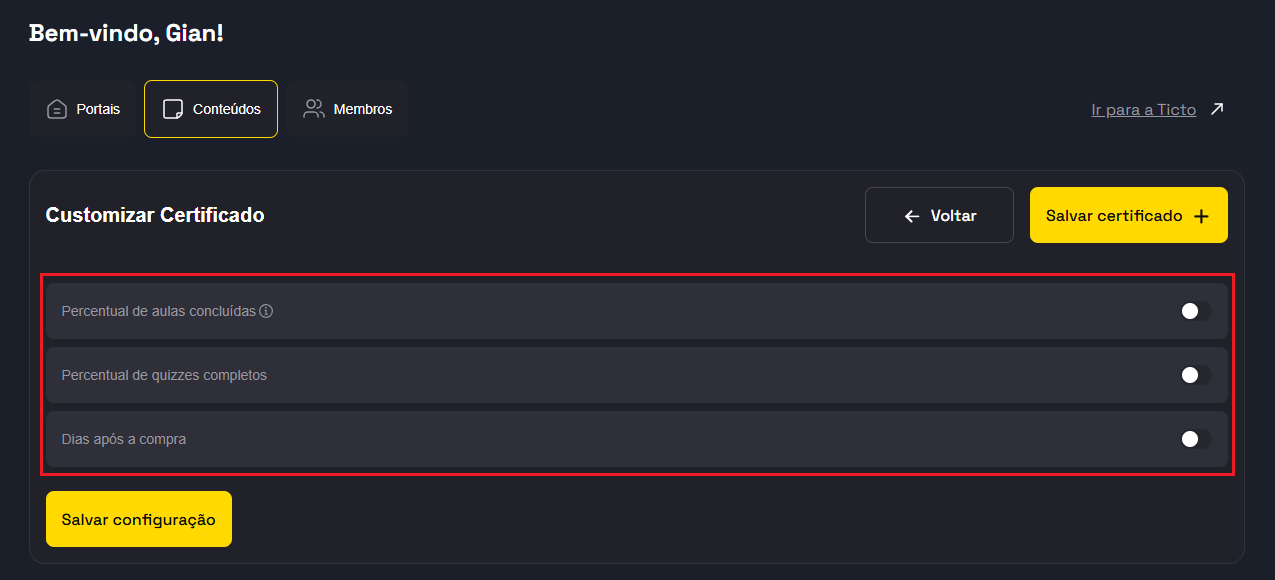This screenshot has height=580, width=1275.
Task: Go back using the Voltar button
Action: pos(939,215)
